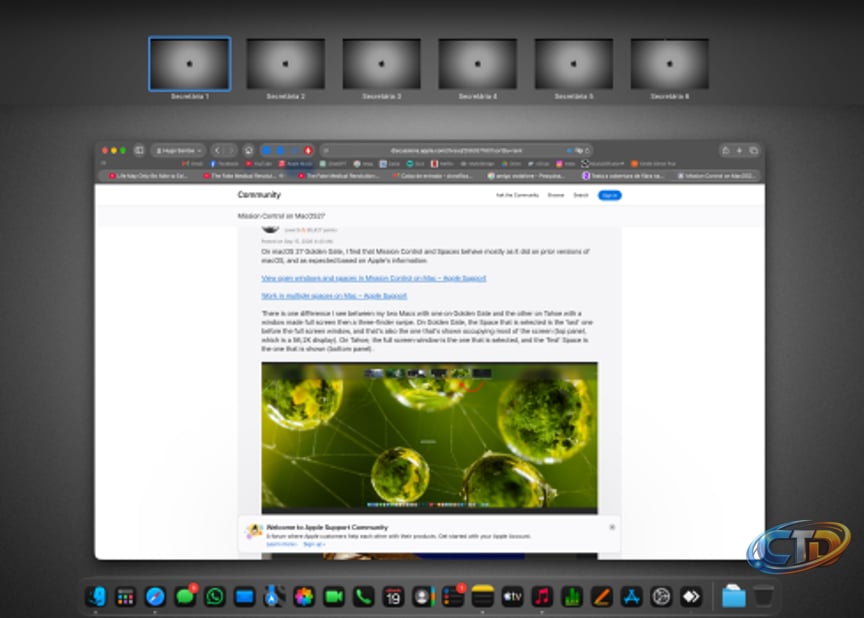Click Sign up in welcome banner
Screen dimensions: 864x618
[314, 544]
